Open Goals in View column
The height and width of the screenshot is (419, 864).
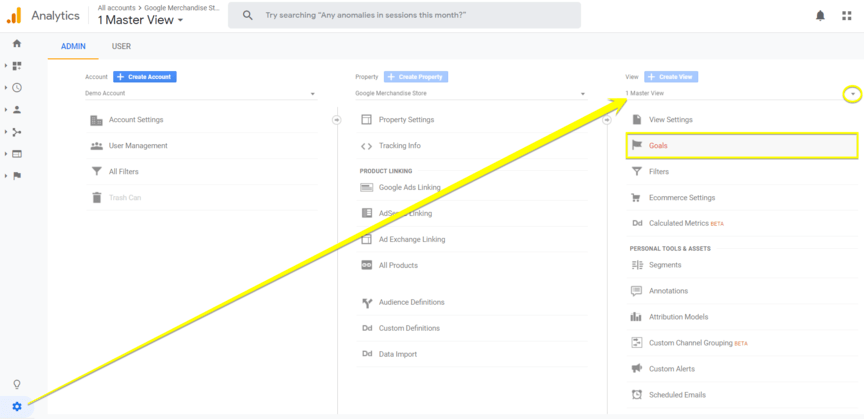click(742, 146)
